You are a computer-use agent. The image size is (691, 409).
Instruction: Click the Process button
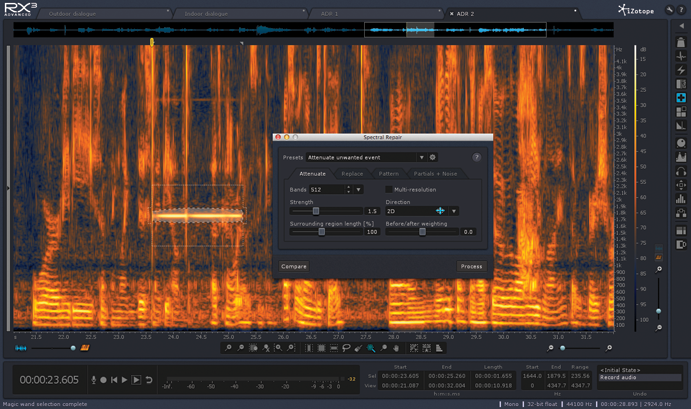coord(471,266)
